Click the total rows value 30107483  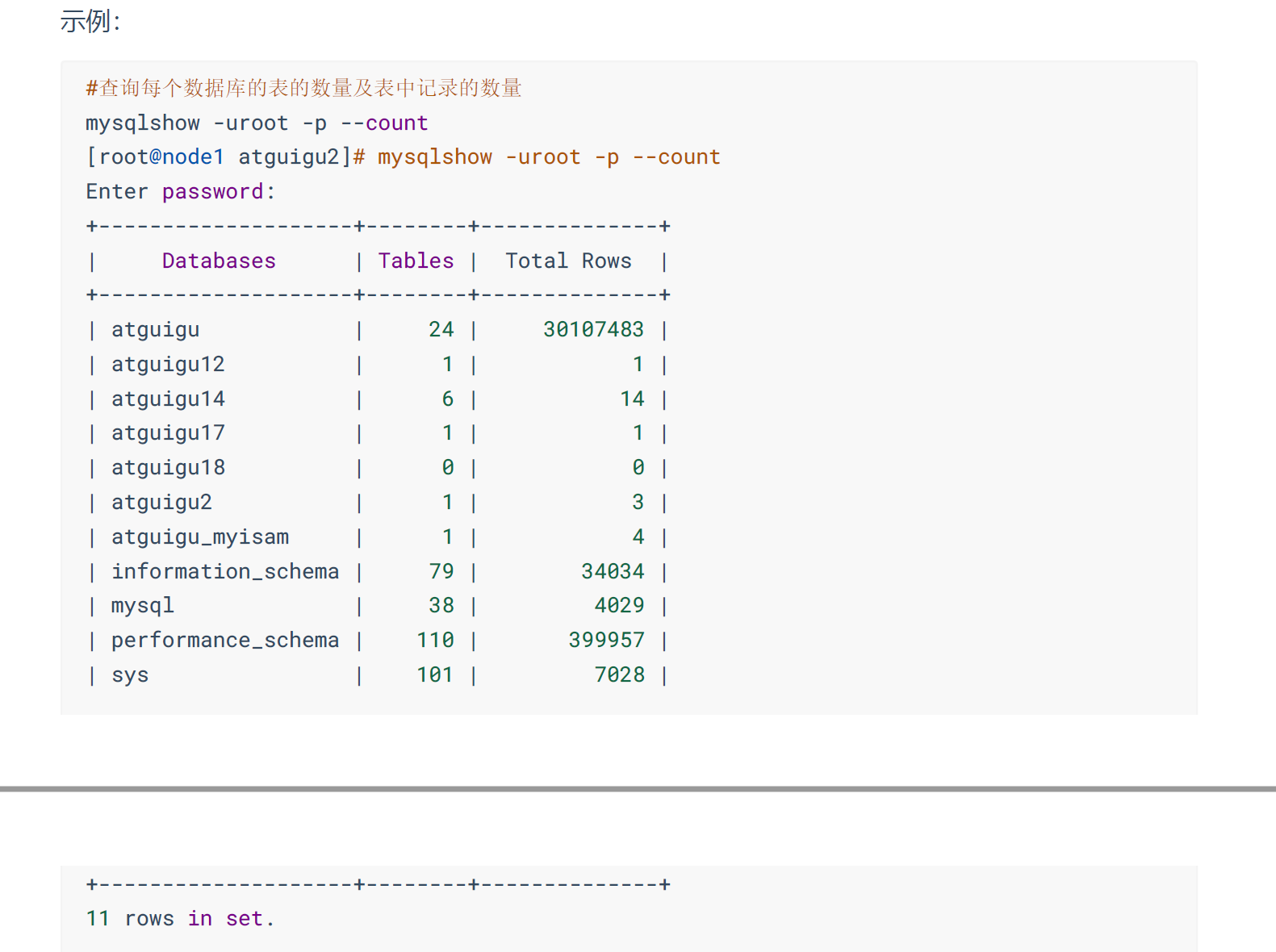(x=593, y=329)
